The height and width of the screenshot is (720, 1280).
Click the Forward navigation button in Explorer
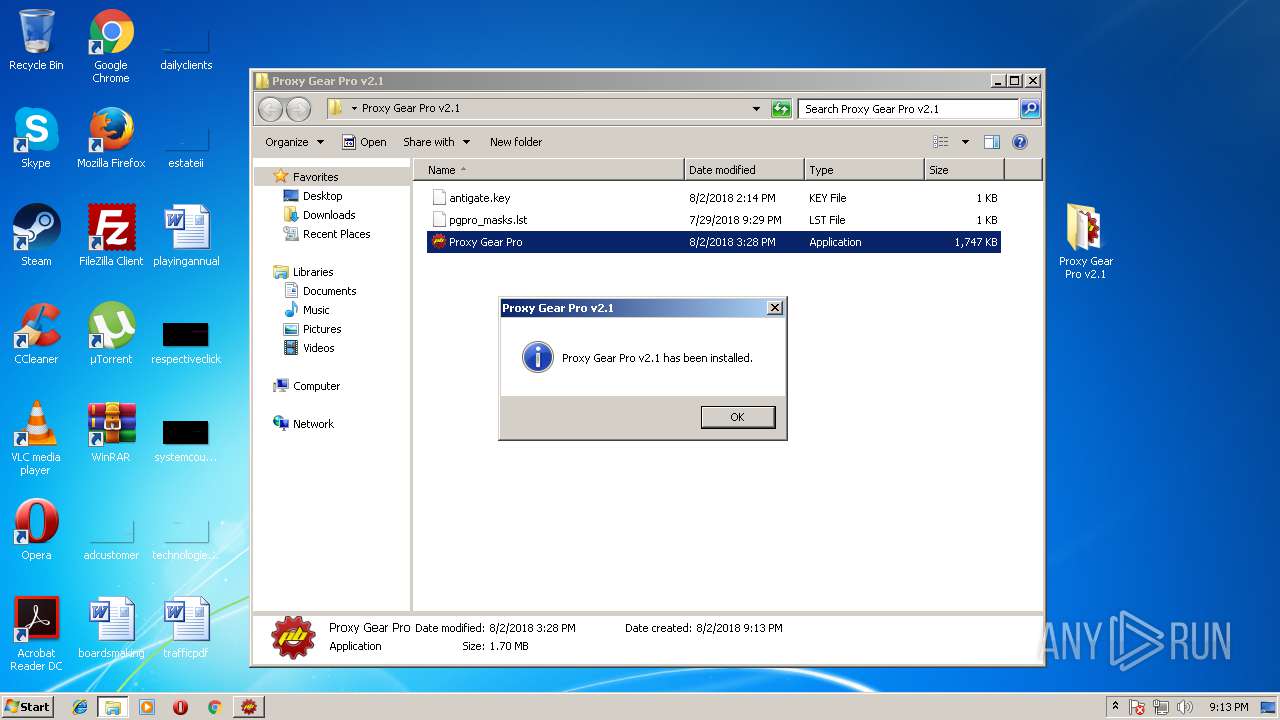click(298, 109)
